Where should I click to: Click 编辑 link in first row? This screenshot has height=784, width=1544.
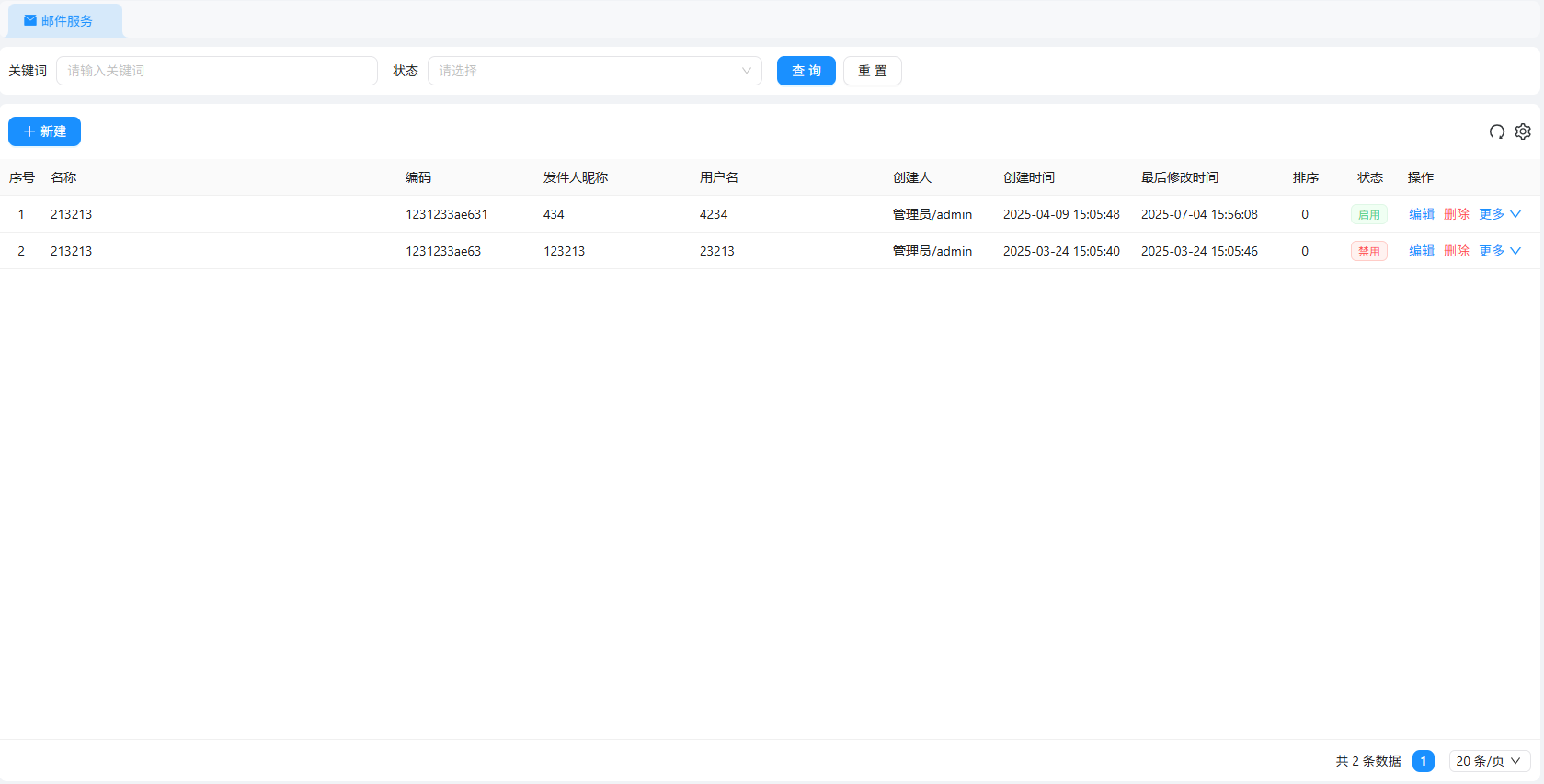1421,214
